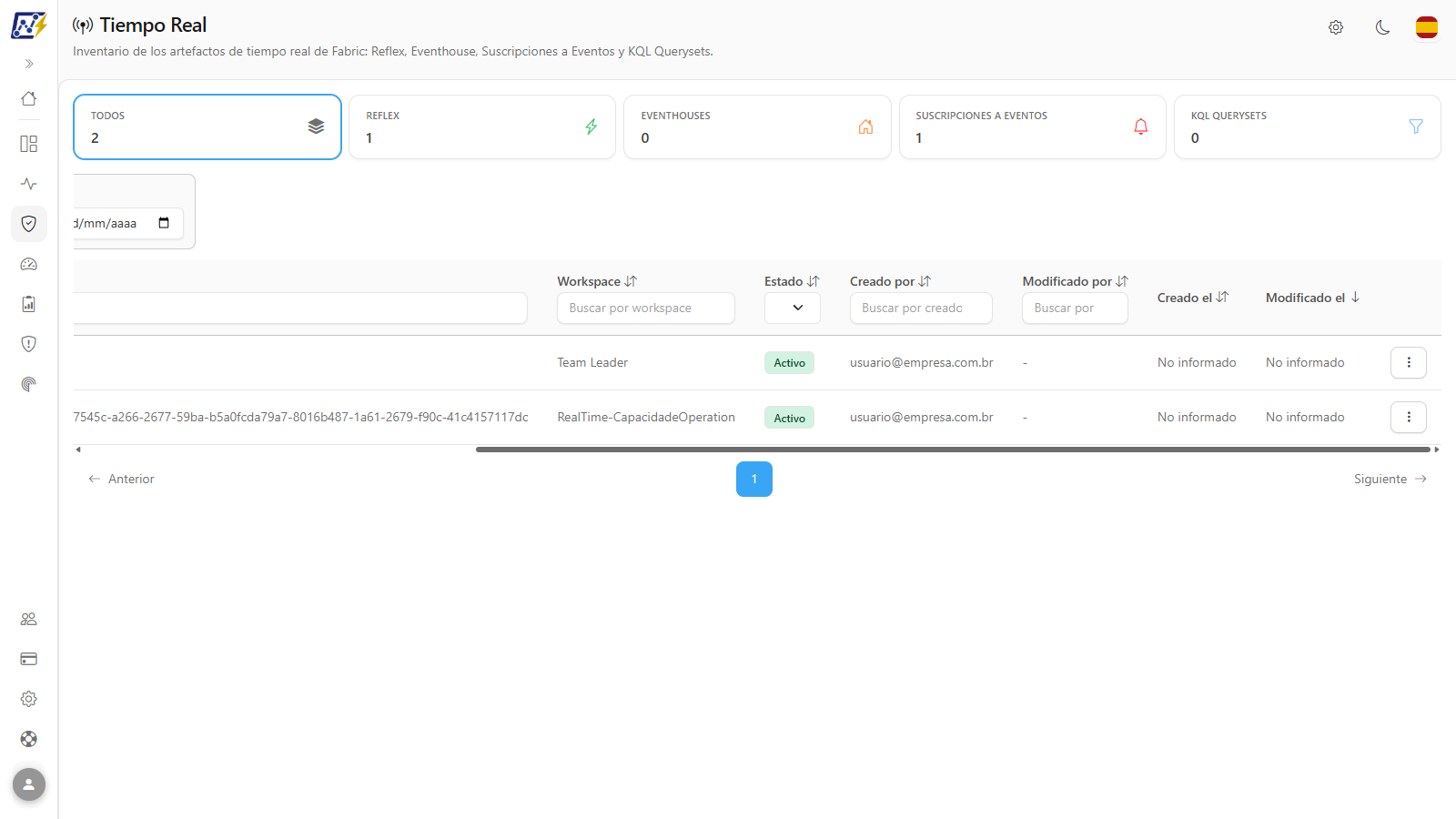Screen dimensions: 1456x819
Task: Open the activity pulse icon in sidebar
Action: pos(29,184)
